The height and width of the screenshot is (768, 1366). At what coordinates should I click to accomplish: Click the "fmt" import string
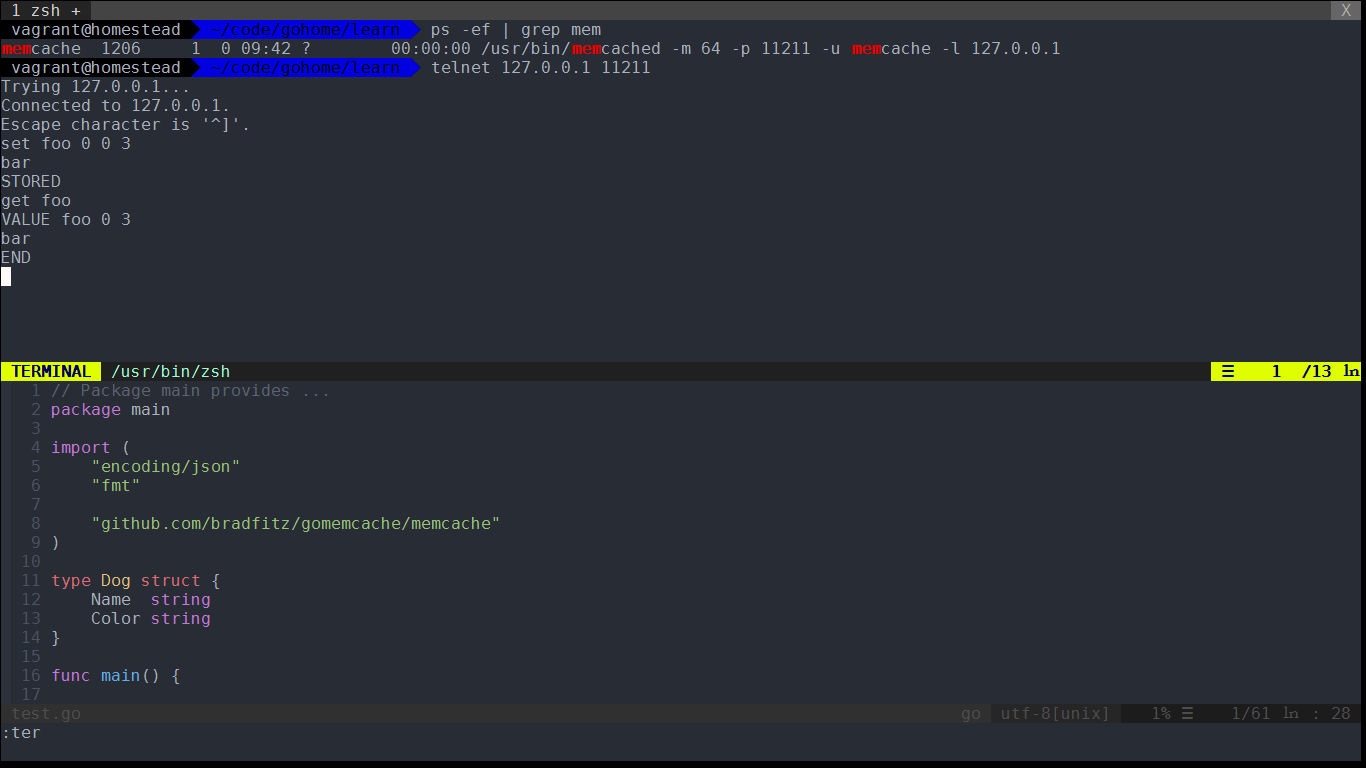tap(116, 486)
